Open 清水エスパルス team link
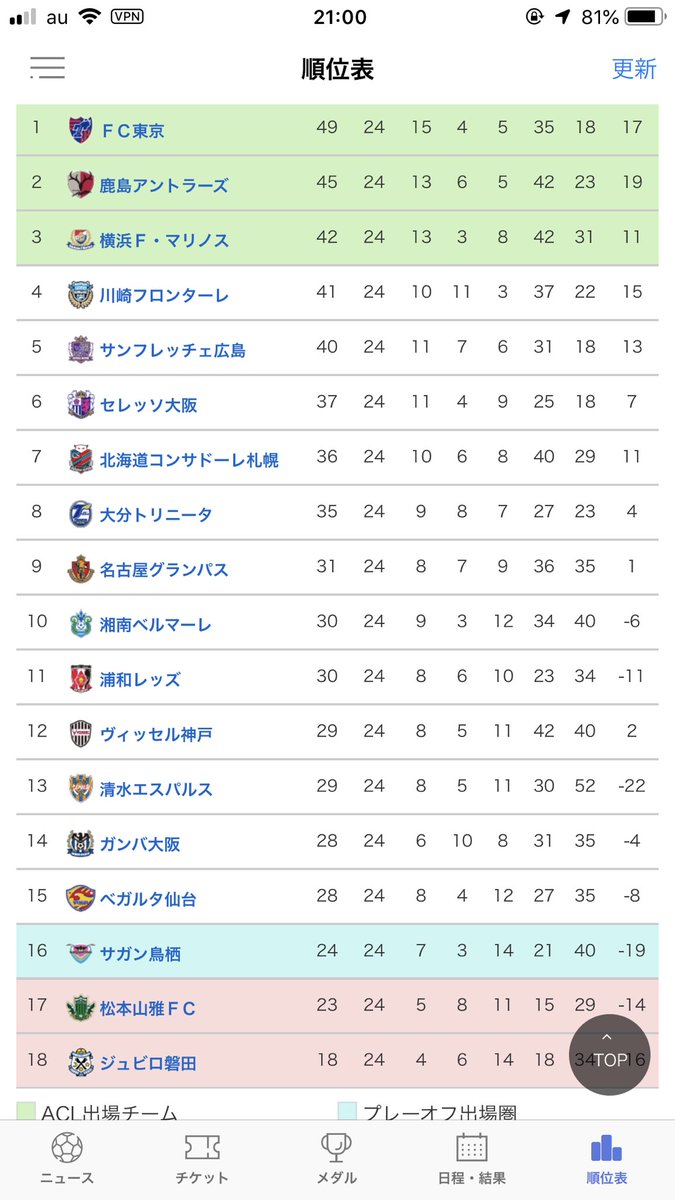Screen dimensions: 675x1200 (156, 789)
